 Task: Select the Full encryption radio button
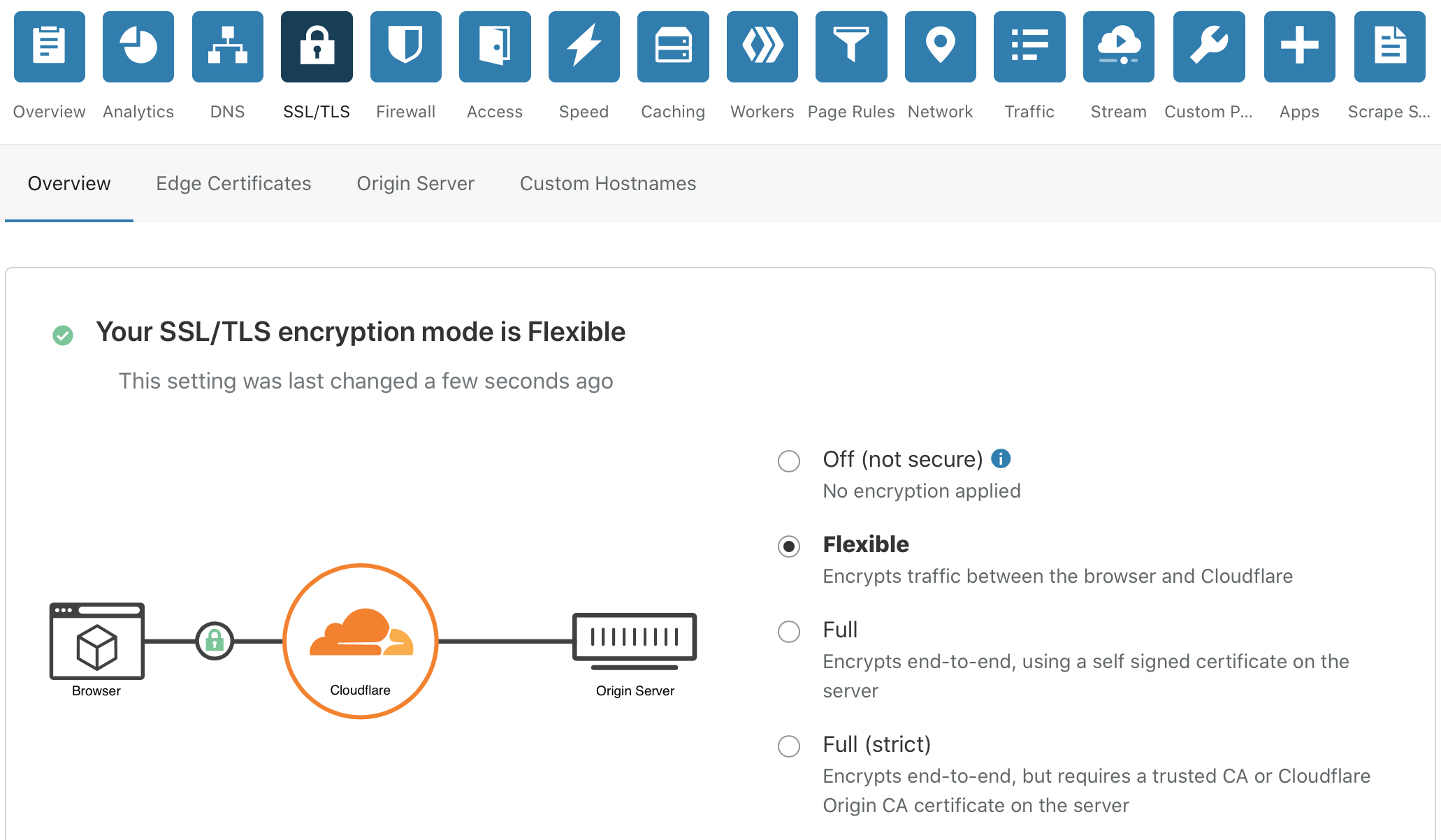coord(789,632)
